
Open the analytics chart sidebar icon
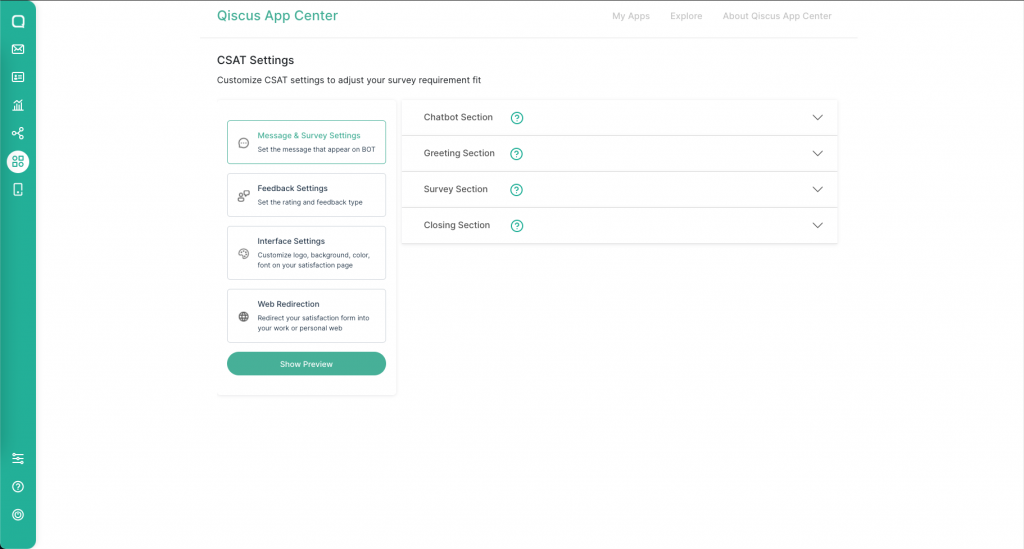[18, 105]
